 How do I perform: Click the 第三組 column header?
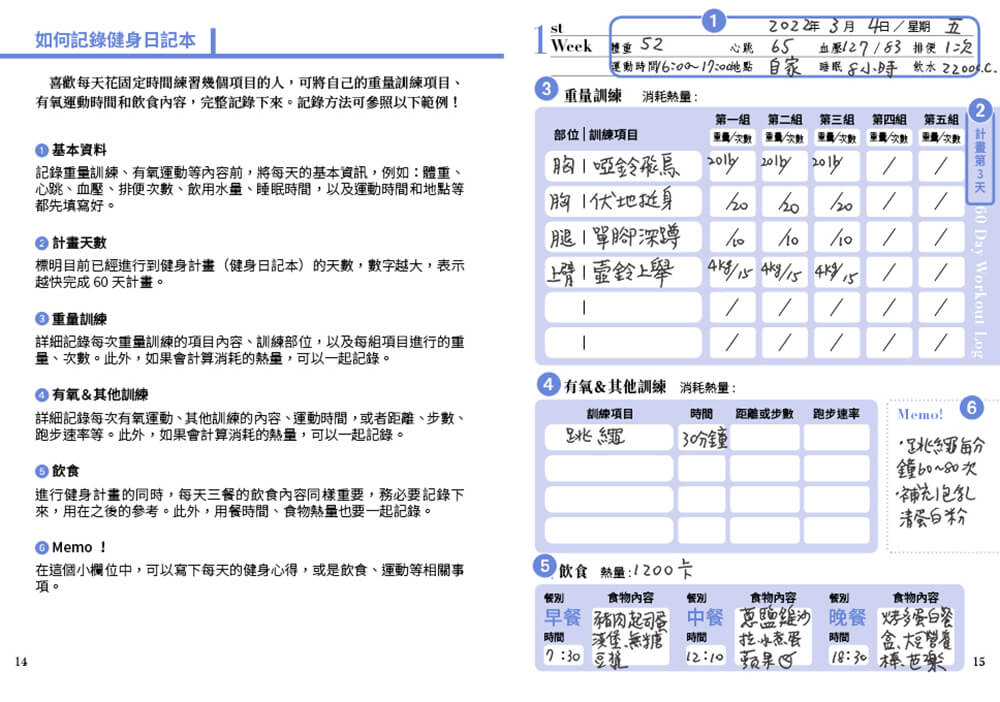tap(837, 119)
